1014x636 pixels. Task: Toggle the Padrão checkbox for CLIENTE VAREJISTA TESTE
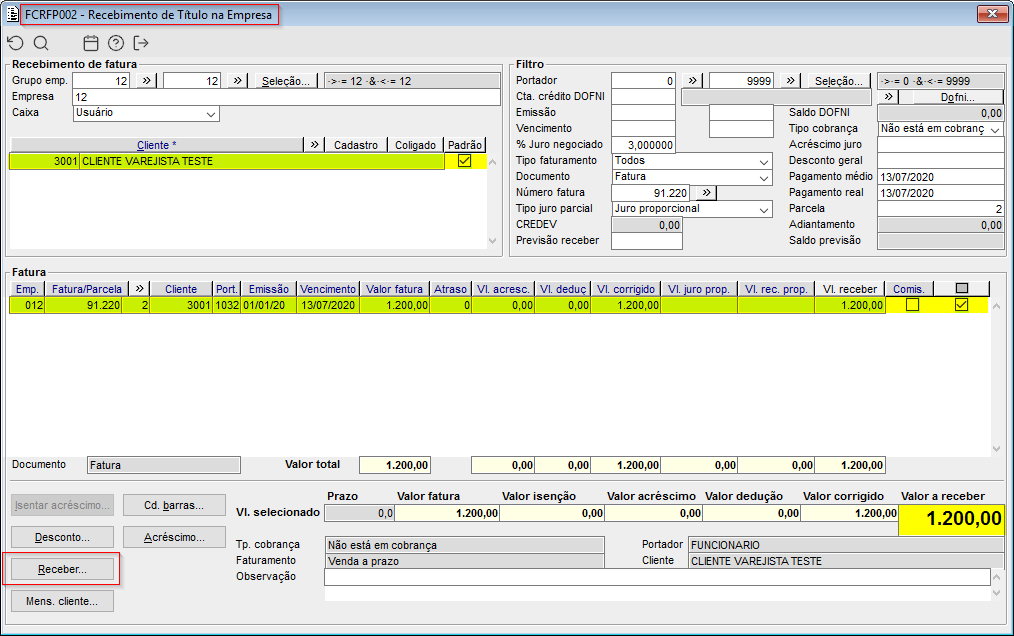[x=464, y=161]
